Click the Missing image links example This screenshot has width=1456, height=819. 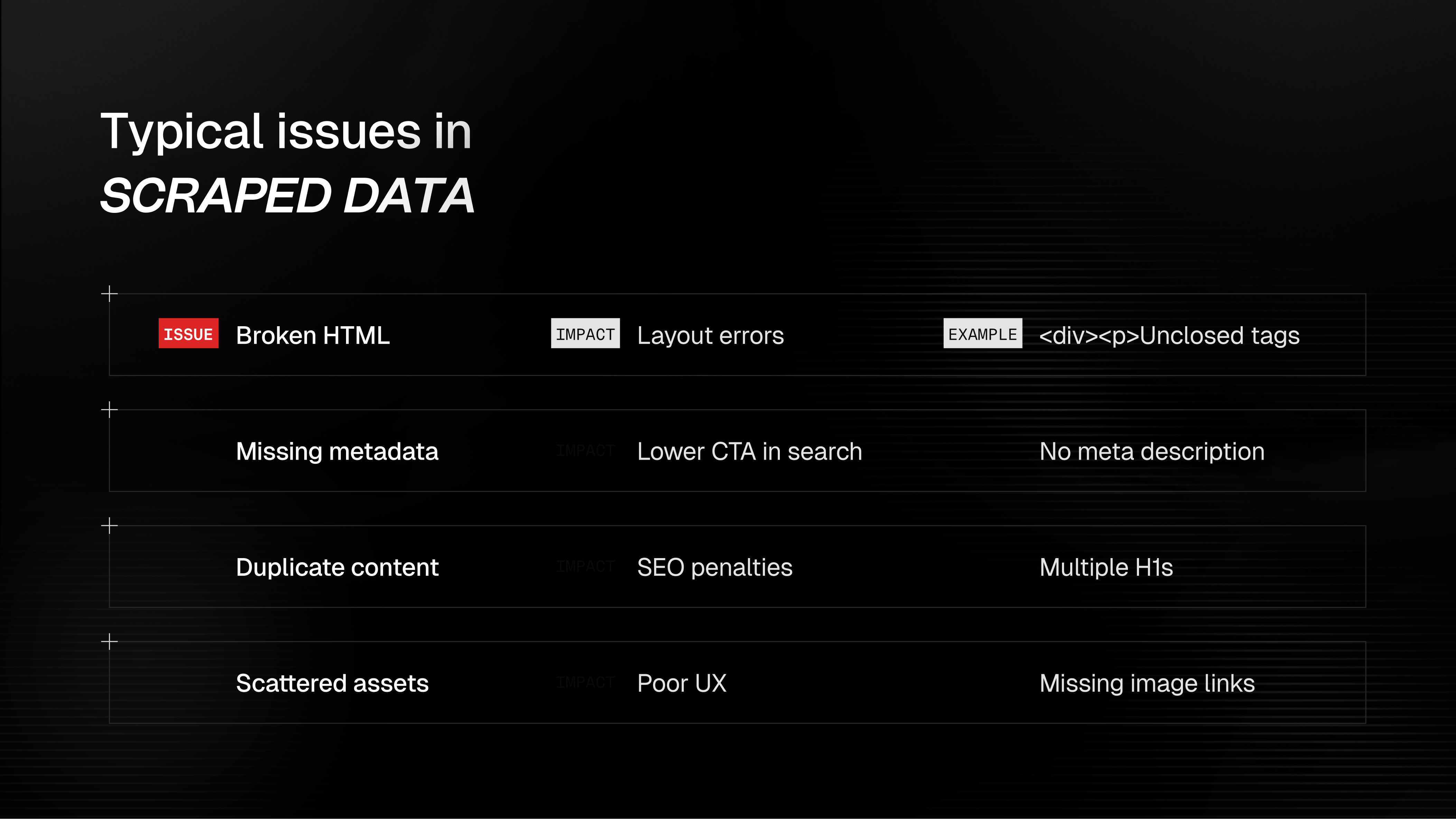(x=1147, y=683)
